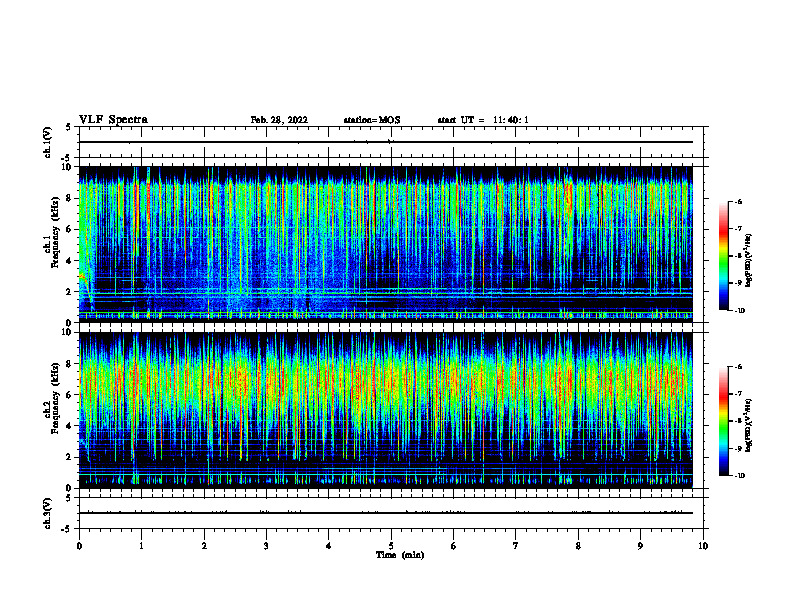
Task: Click the "5" tick on ch.1(V) axis
Action: [x=69, y=127]
